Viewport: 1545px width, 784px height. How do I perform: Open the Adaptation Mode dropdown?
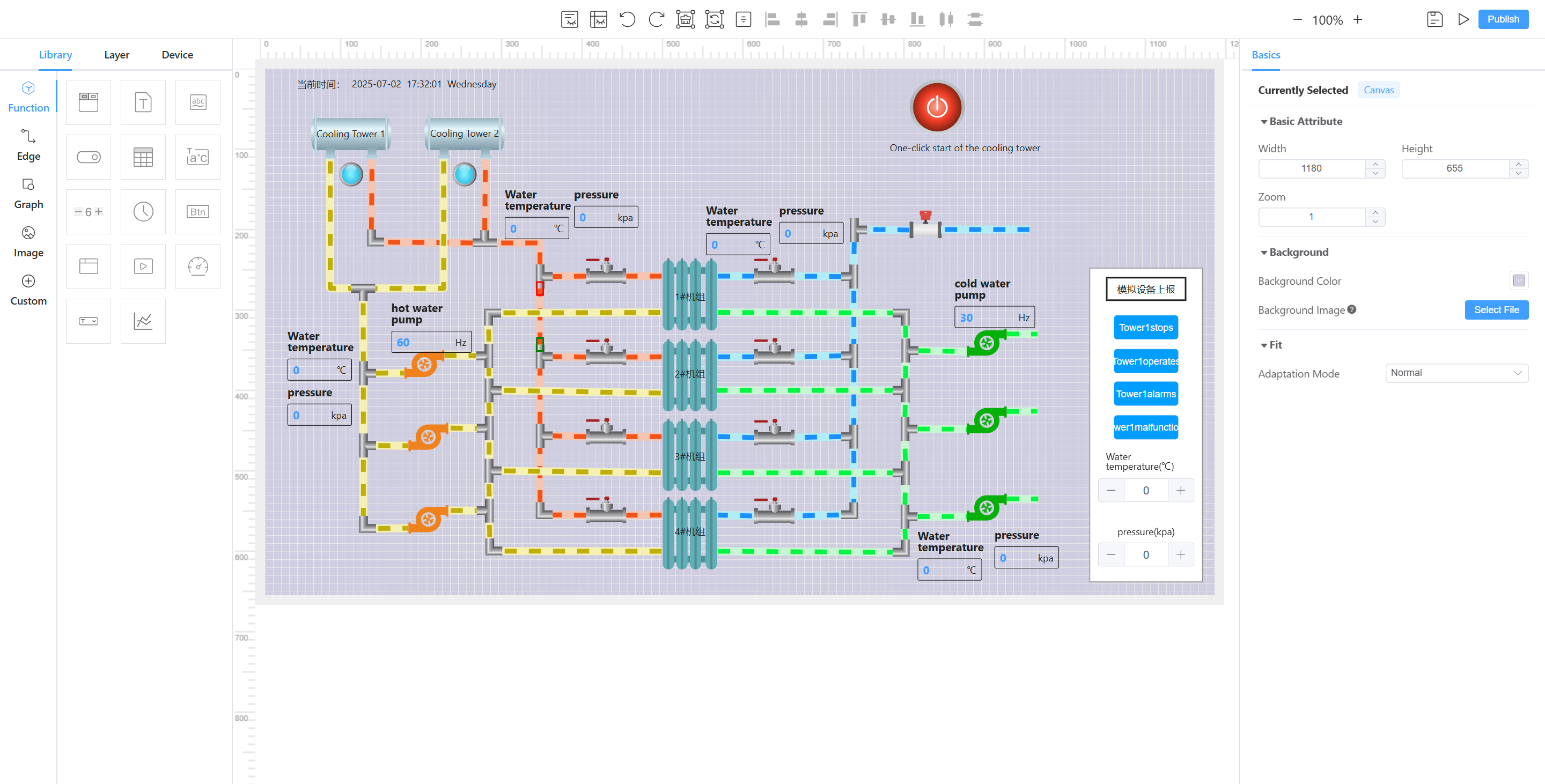[1456, 373]
